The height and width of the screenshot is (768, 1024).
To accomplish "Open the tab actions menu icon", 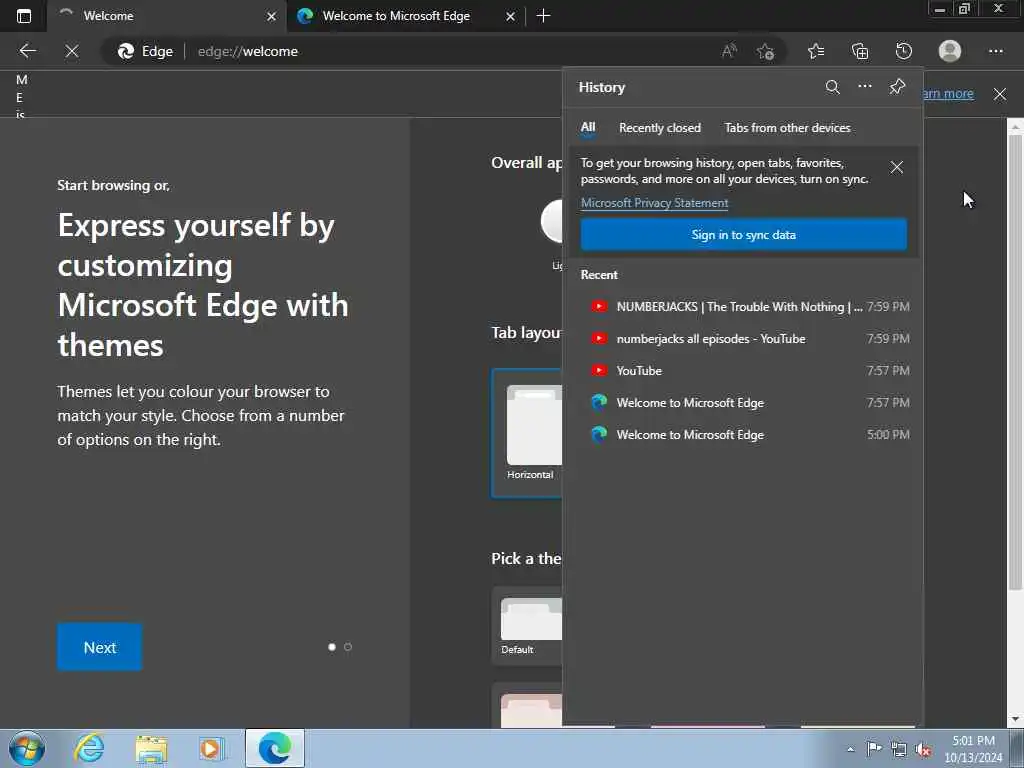I will [x=24, y=16].
